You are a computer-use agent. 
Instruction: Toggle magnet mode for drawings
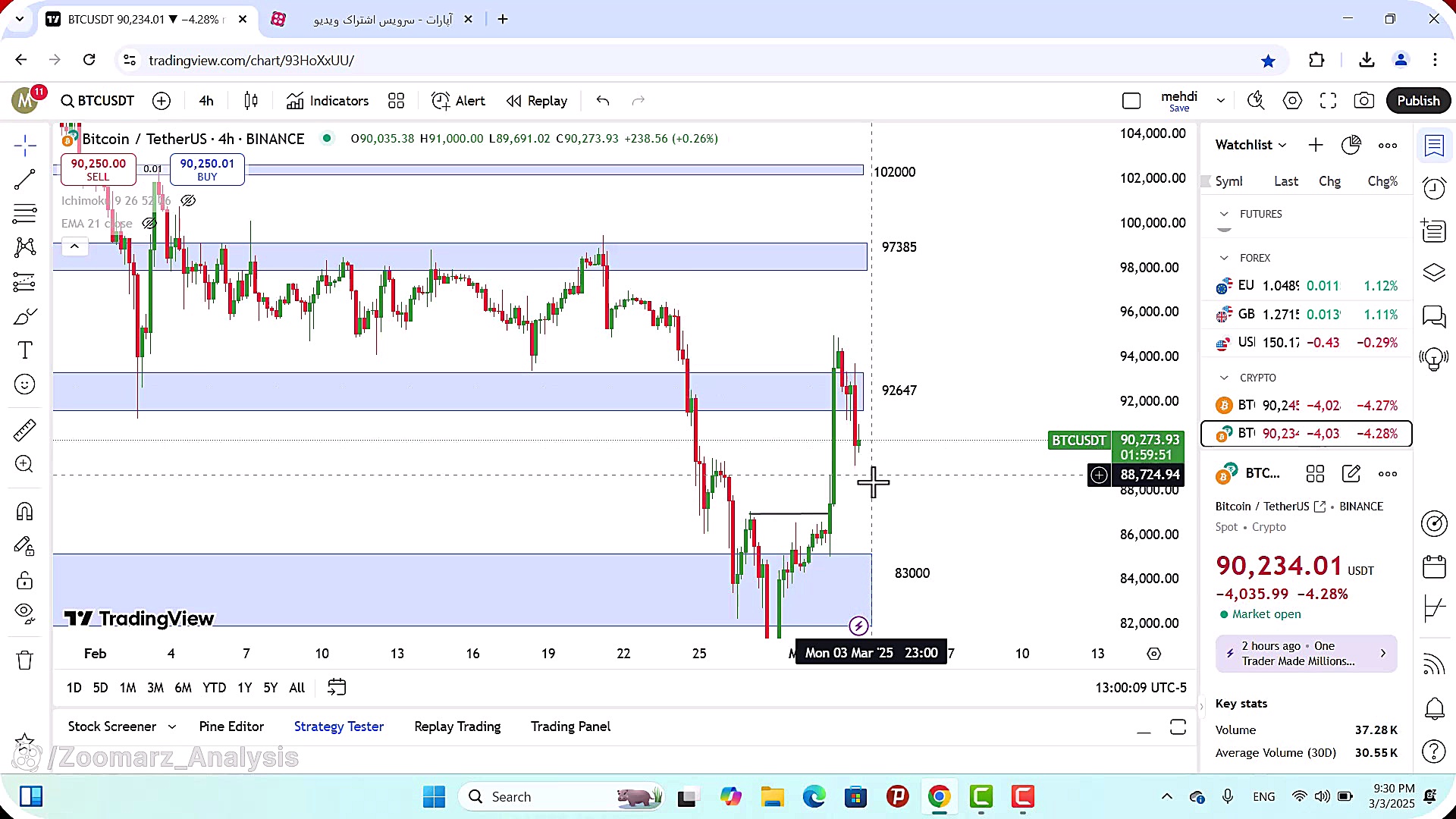(24, 512)
